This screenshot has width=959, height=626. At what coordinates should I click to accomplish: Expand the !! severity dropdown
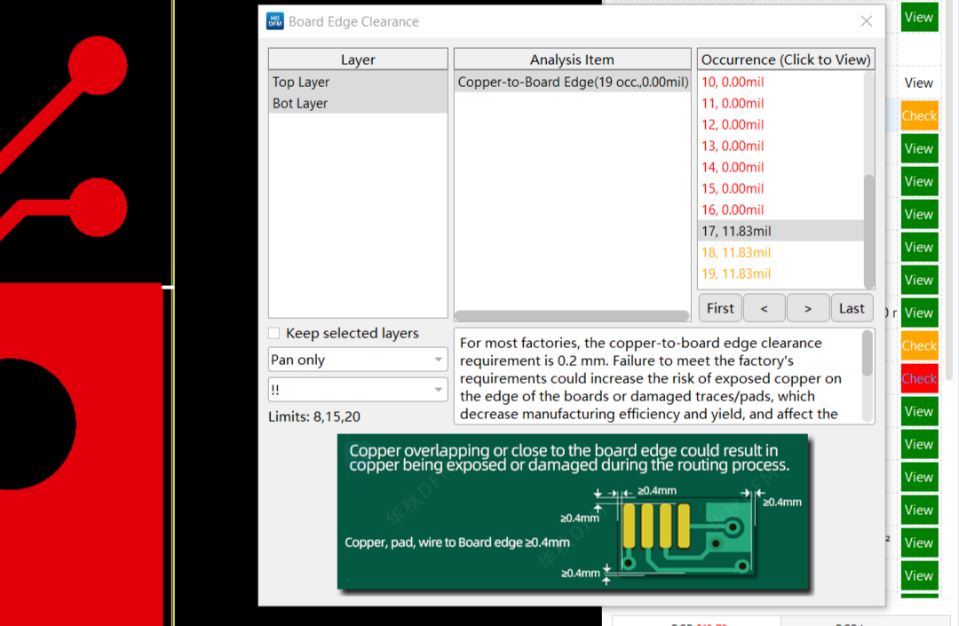tap(357, 390)
